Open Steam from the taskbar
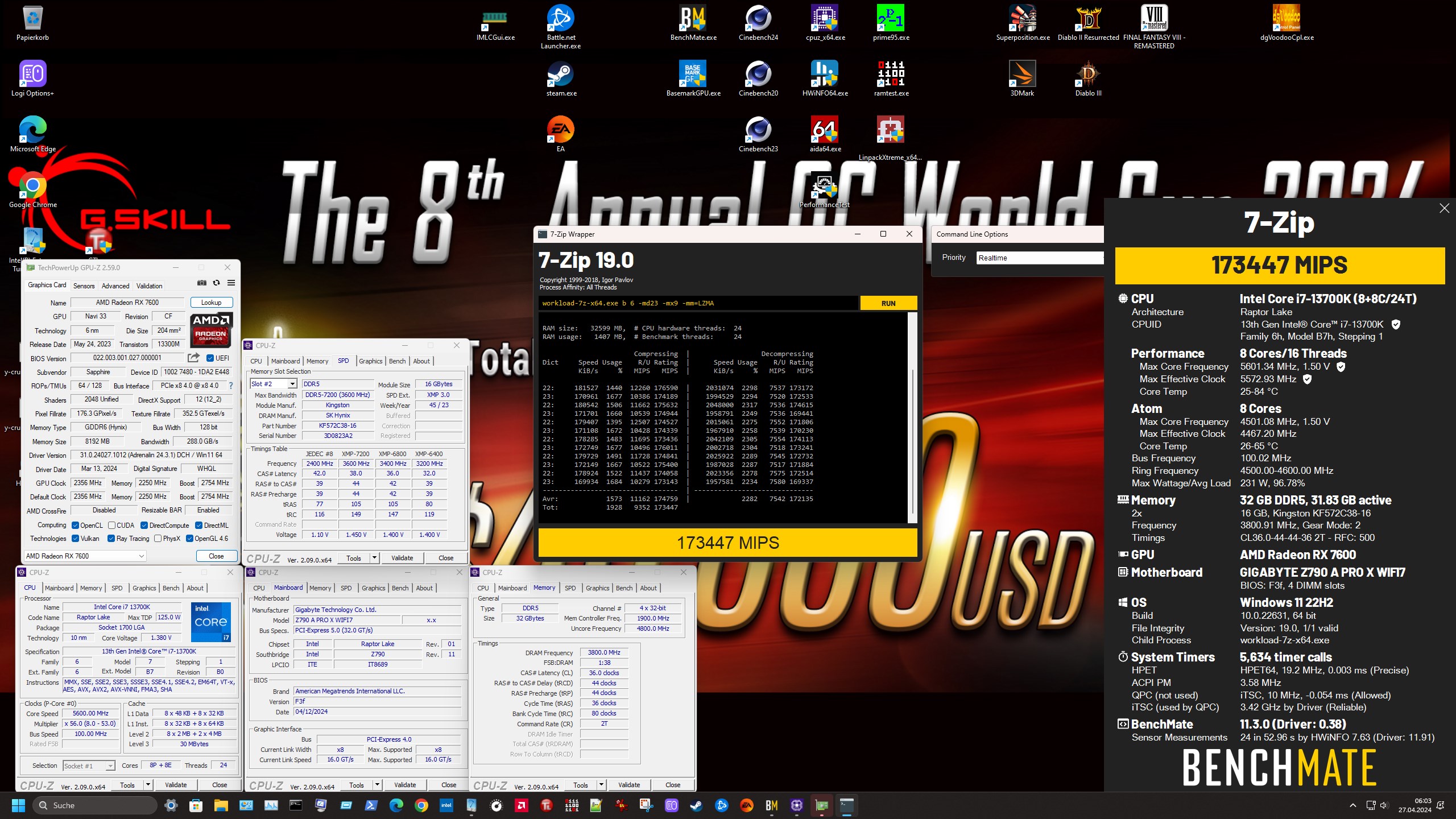1456x819 pixels. [x=696, y=805]
